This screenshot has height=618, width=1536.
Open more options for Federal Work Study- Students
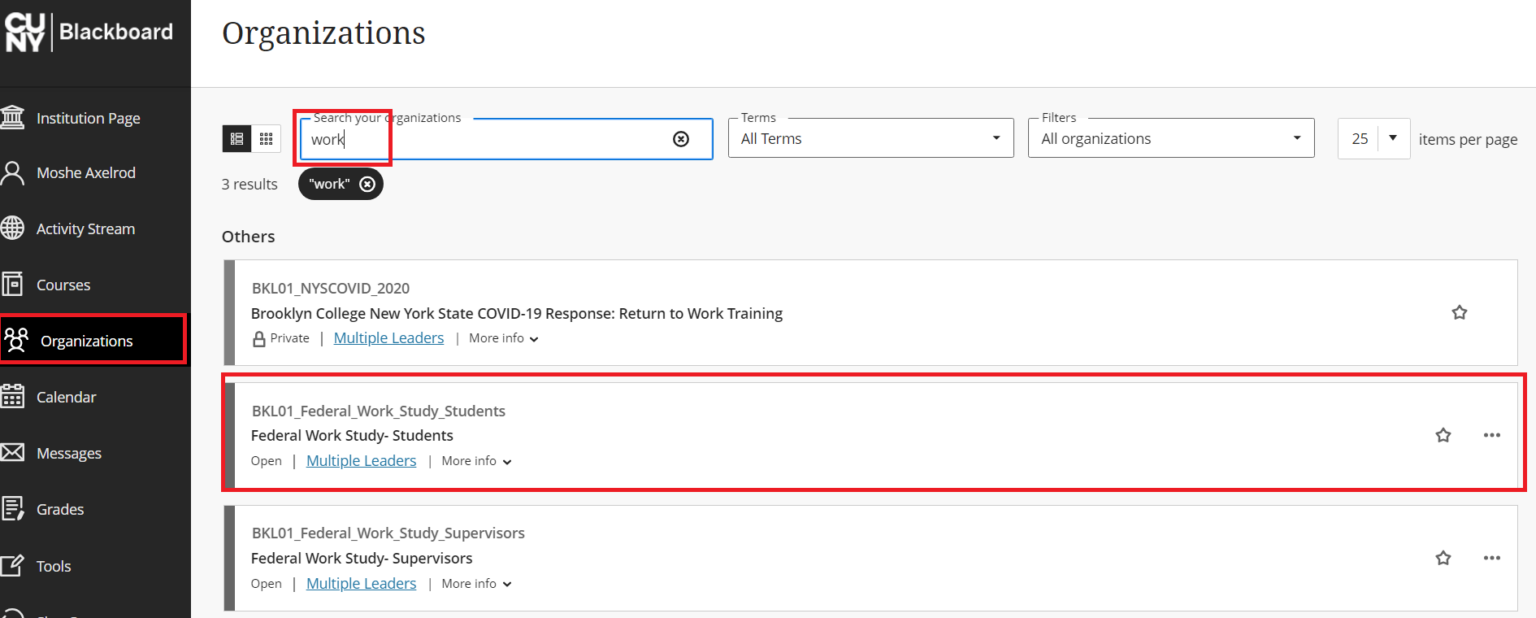(x=1492, y=435)
